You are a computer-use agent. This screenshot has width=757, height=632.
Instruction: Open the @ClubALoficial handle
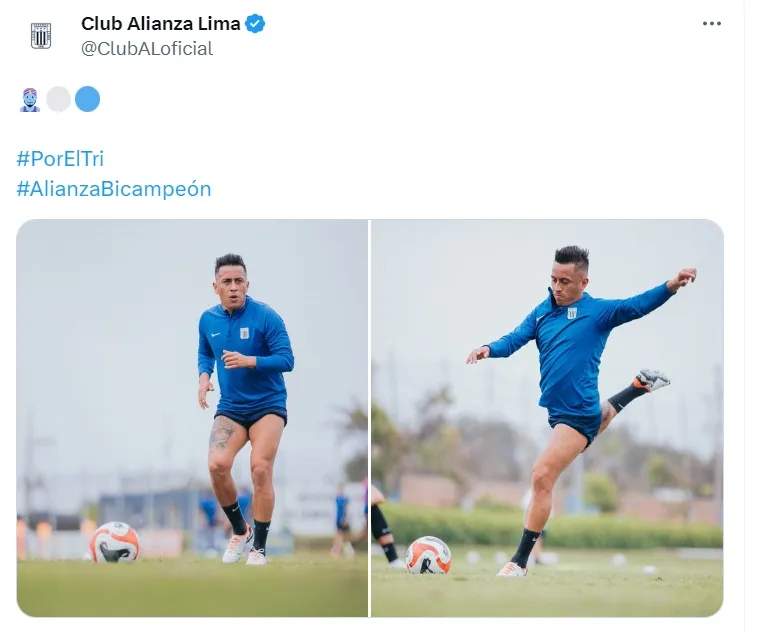tap(147, 49)
